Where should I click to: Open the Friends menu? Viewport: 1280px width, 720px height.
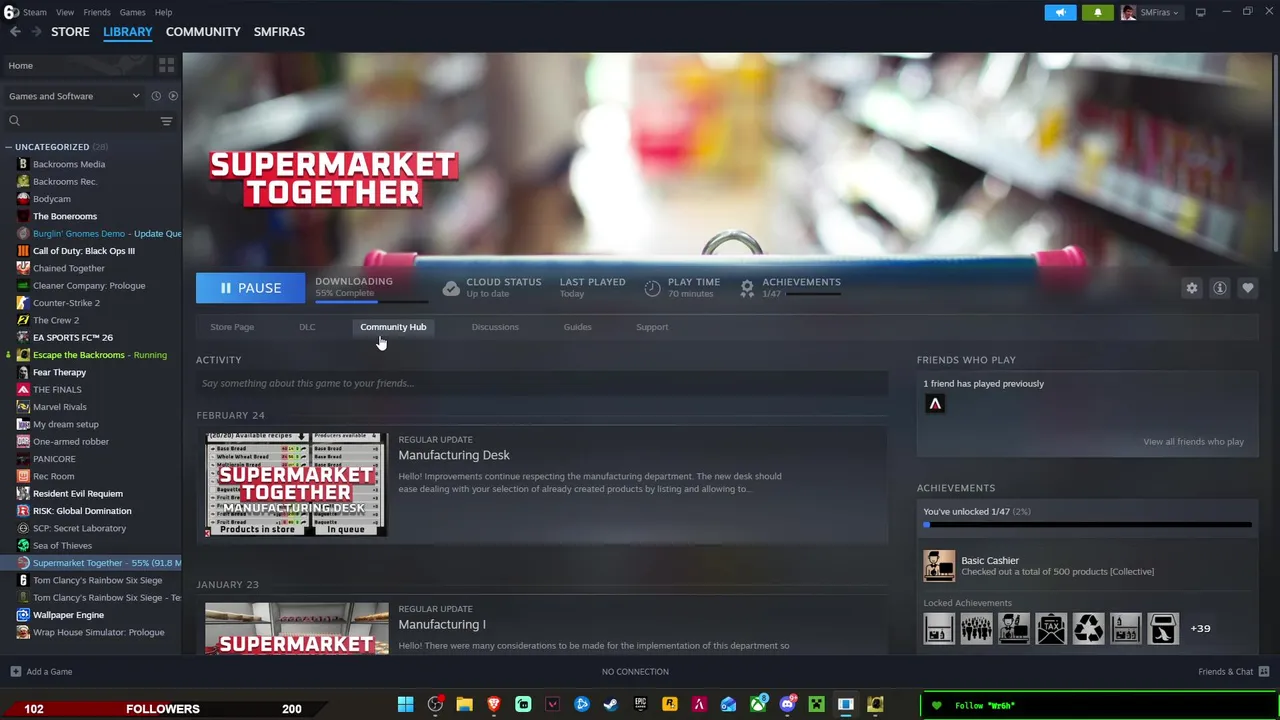point(97,12)
